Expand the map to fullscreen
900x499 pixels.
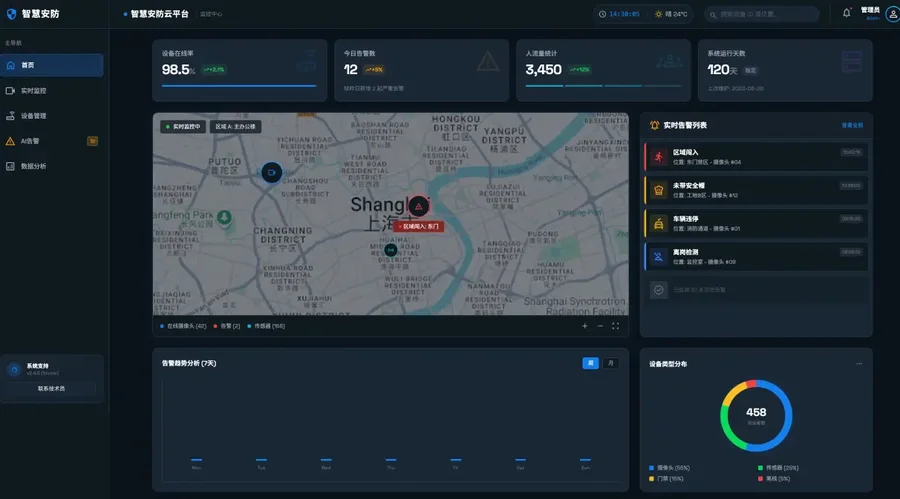(615, 326)
